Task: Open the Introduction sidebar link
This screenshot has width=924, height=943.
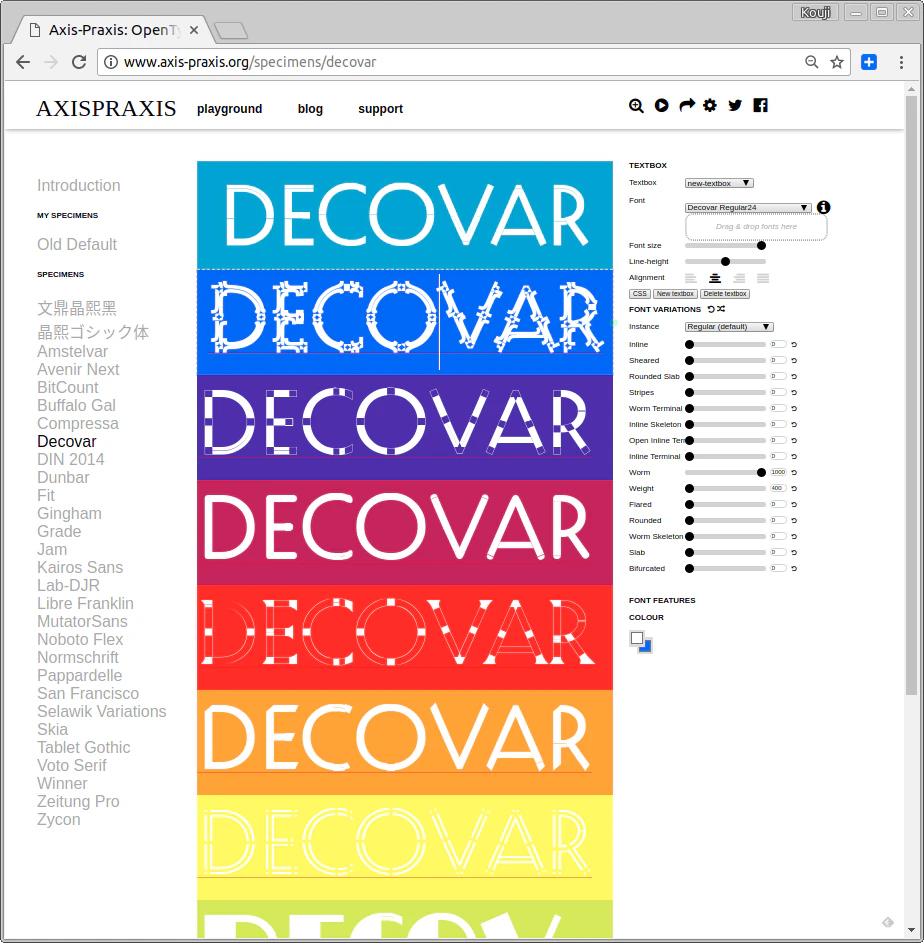Action: tap(79, 185)
